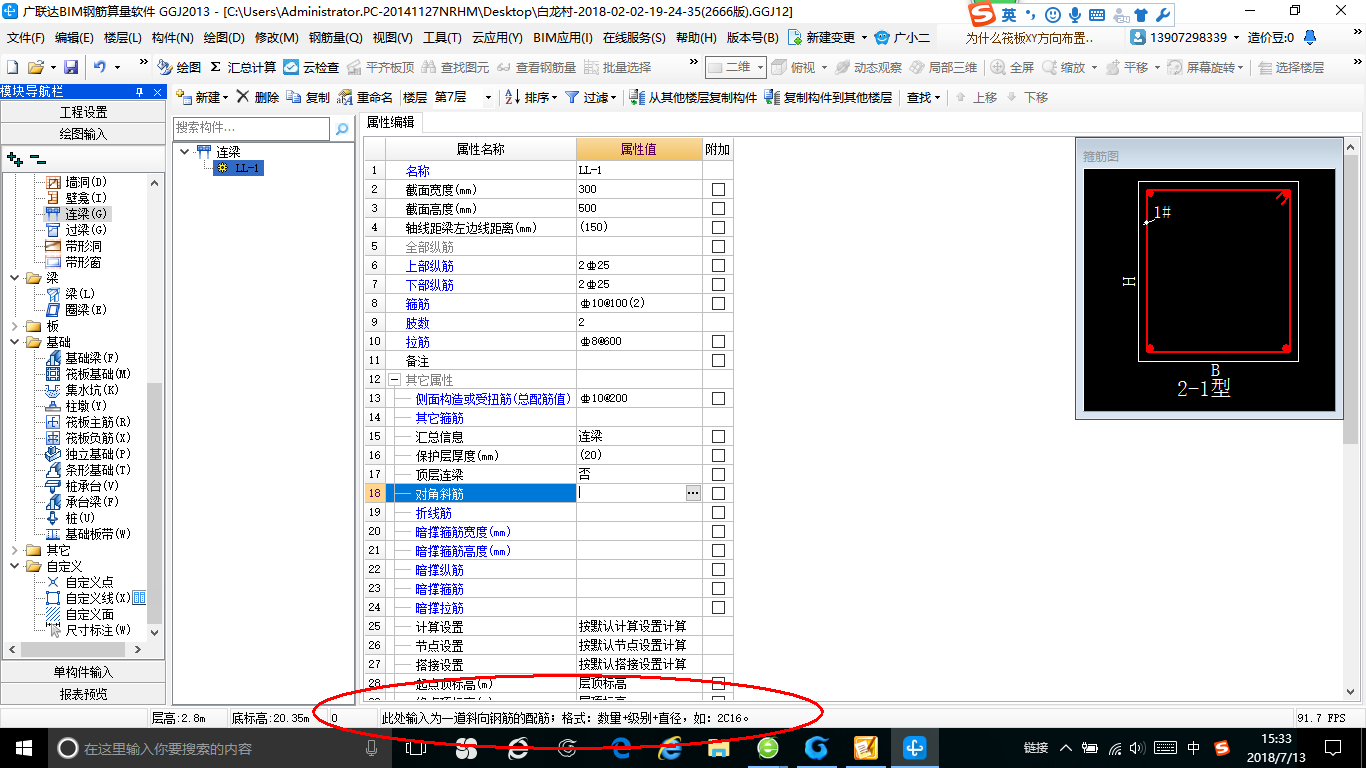Image resolution: width=1366 pixels, height=768 pixels.
Task: Click in the 搜索构件 search field
Action: [x=251, y=129]
